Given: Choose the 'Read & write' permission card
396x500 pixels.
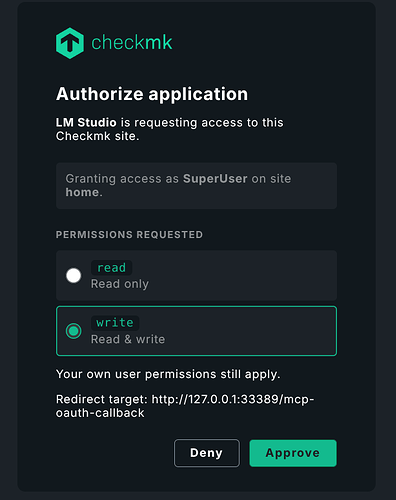Looking at the screenshot, I should [196, 331].
